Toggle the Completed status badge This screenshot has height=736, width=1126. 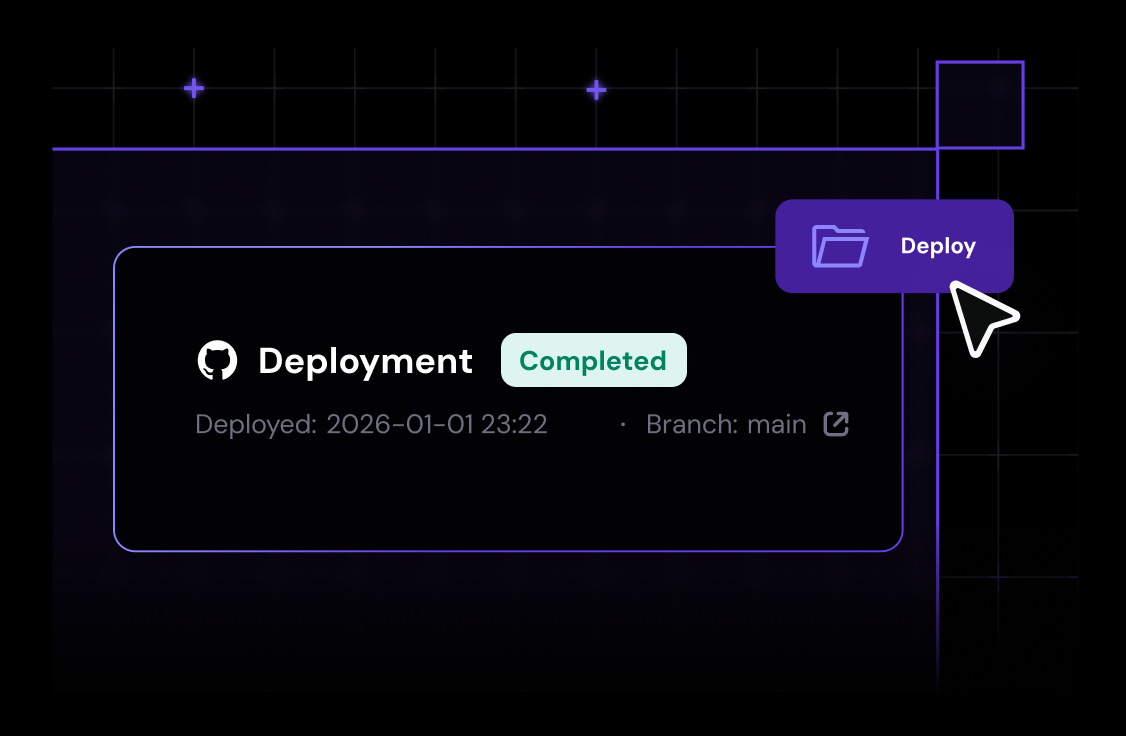point(593,360)
